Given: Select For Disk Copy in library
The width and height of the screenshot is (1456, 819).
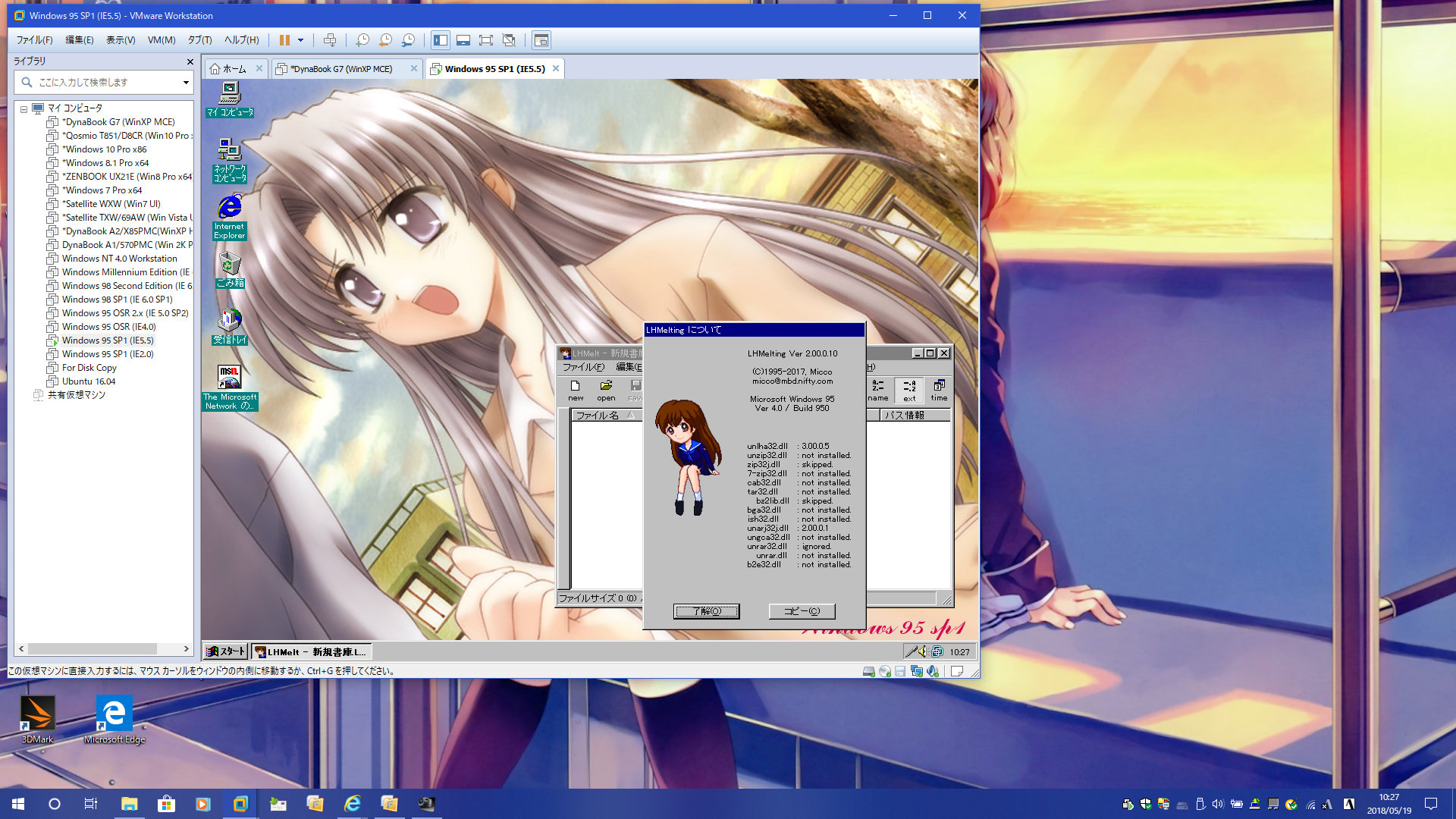Looking at the screenshot, I should [89, 368].
